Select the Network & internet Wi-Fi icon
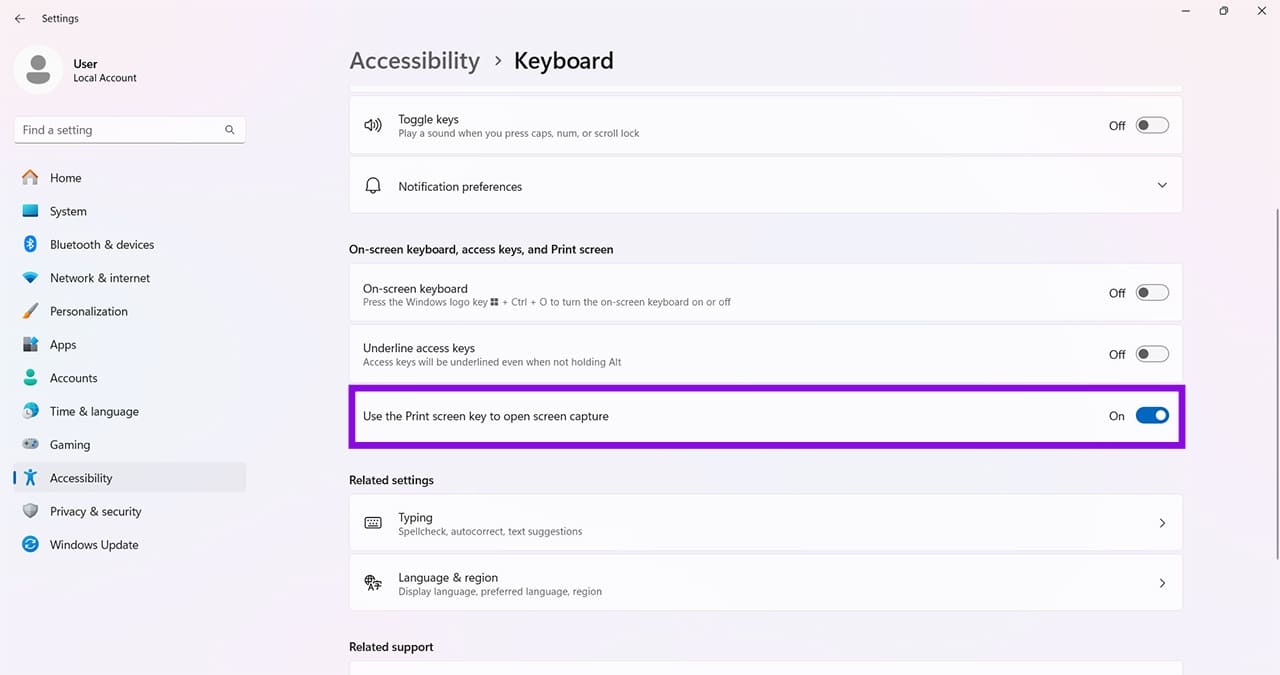This screenshot has height=675, width=1280. tap(30, 278)
